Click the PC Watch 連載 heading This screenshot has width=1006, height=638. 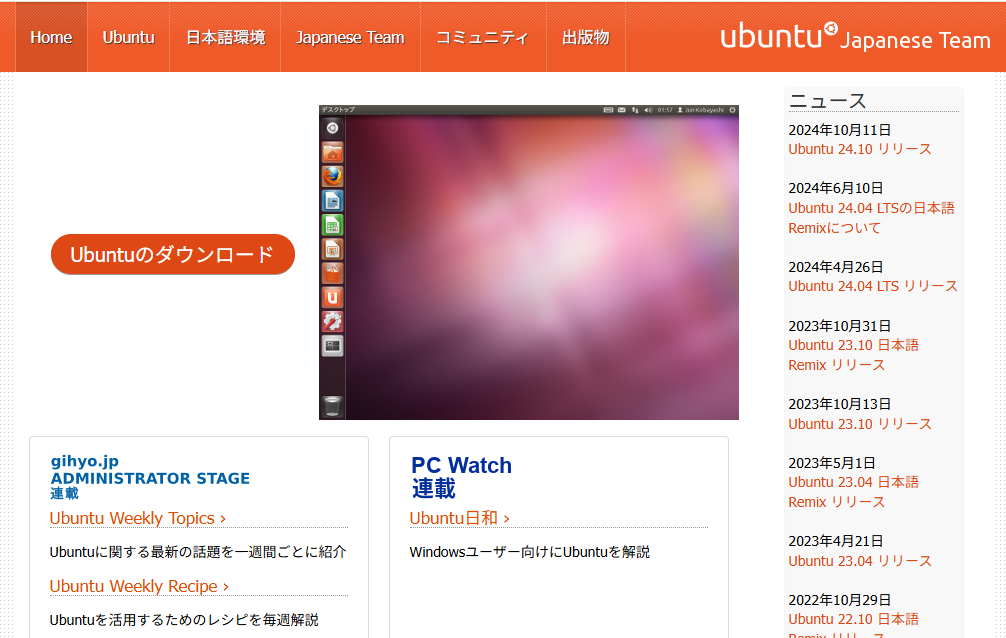pyautogui.click(x=461, y=476)
